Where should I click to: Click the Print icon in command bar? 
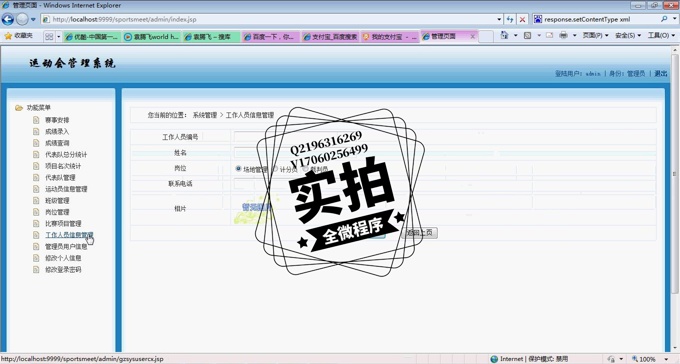(x=563, y=36)
